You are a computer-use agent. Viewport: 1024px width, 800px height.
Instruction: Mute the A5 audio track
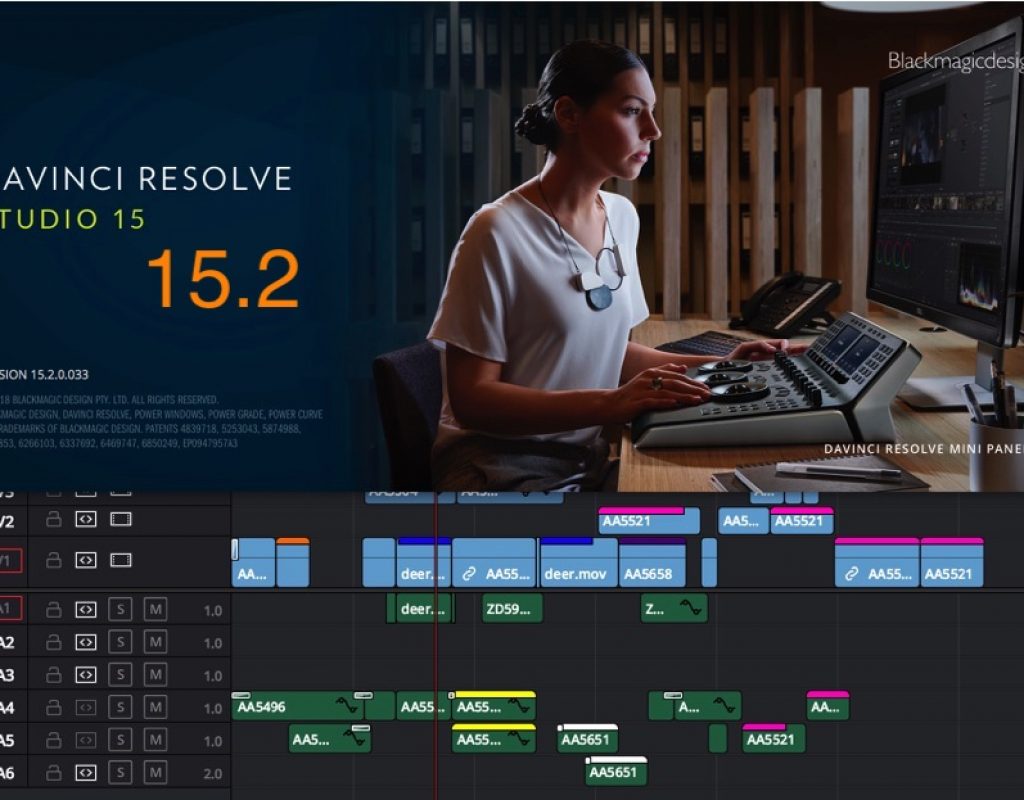155,740
